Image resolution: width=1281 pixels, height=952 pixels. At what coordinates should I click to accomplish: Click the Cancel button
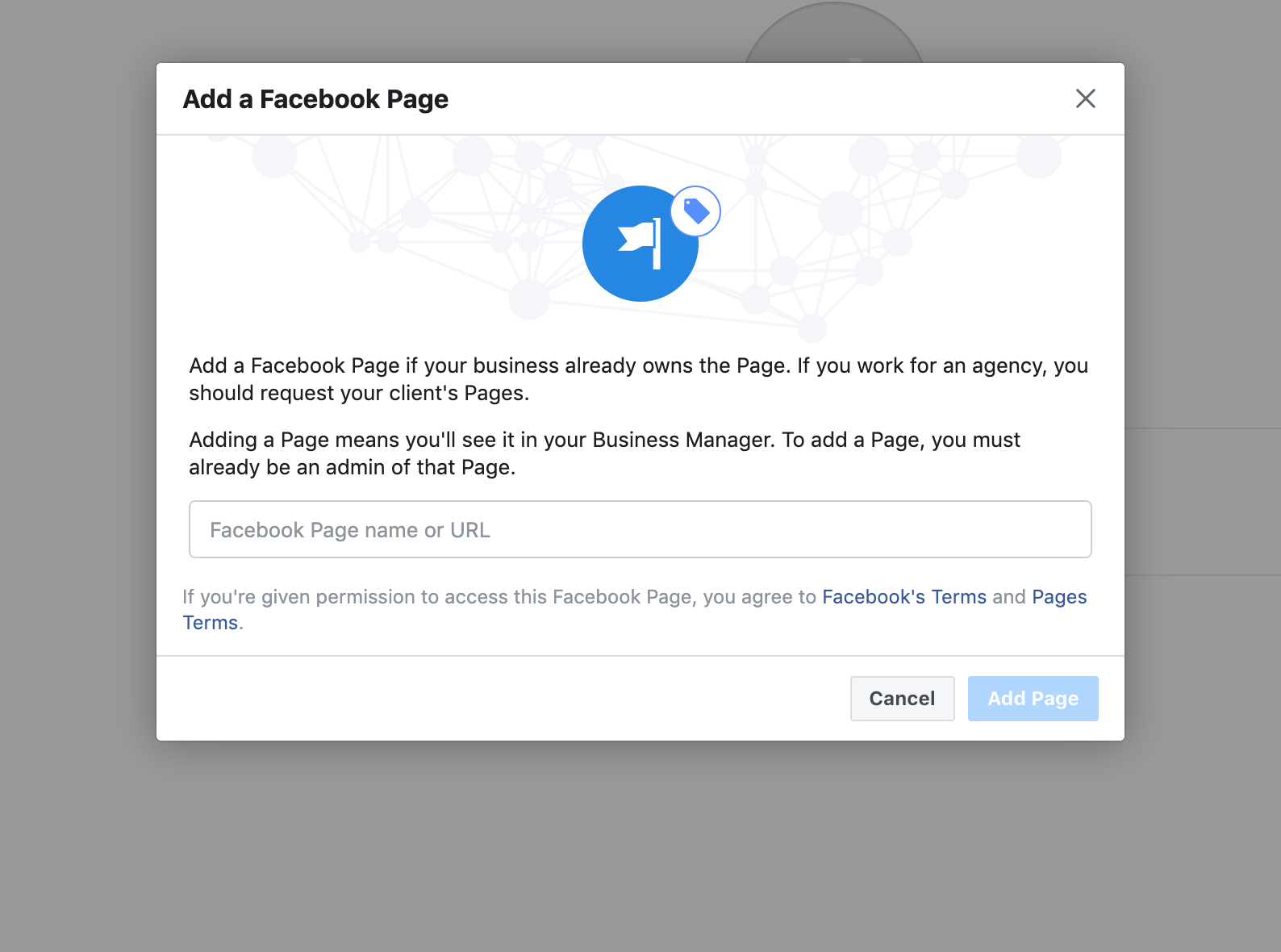click(903, 699)
